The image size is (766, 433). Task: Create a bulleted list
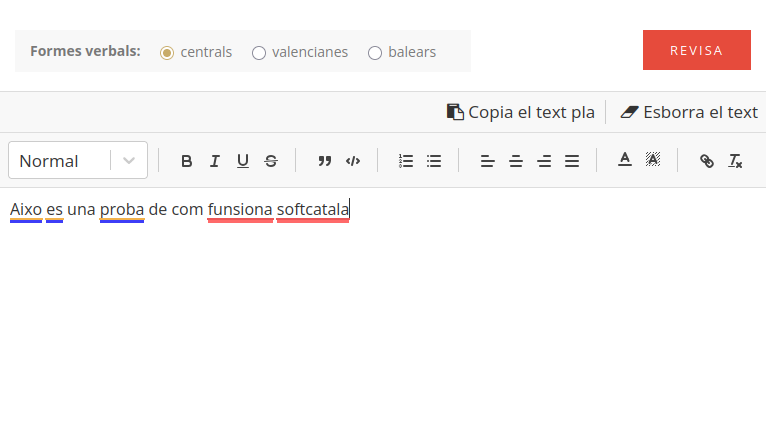click(x=434, y=161)
